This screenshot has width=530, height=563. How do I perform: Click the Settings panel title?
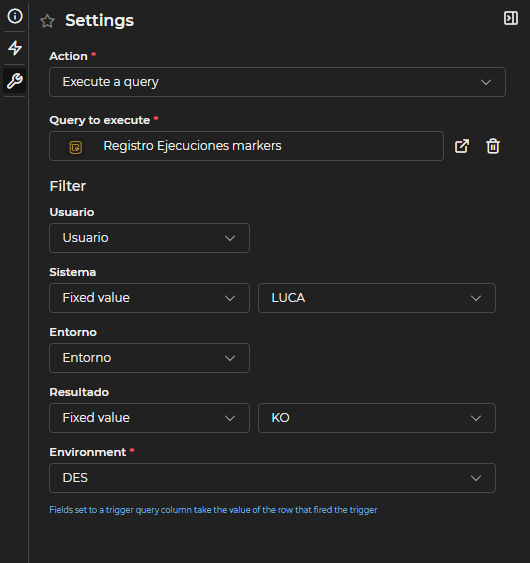99,20
